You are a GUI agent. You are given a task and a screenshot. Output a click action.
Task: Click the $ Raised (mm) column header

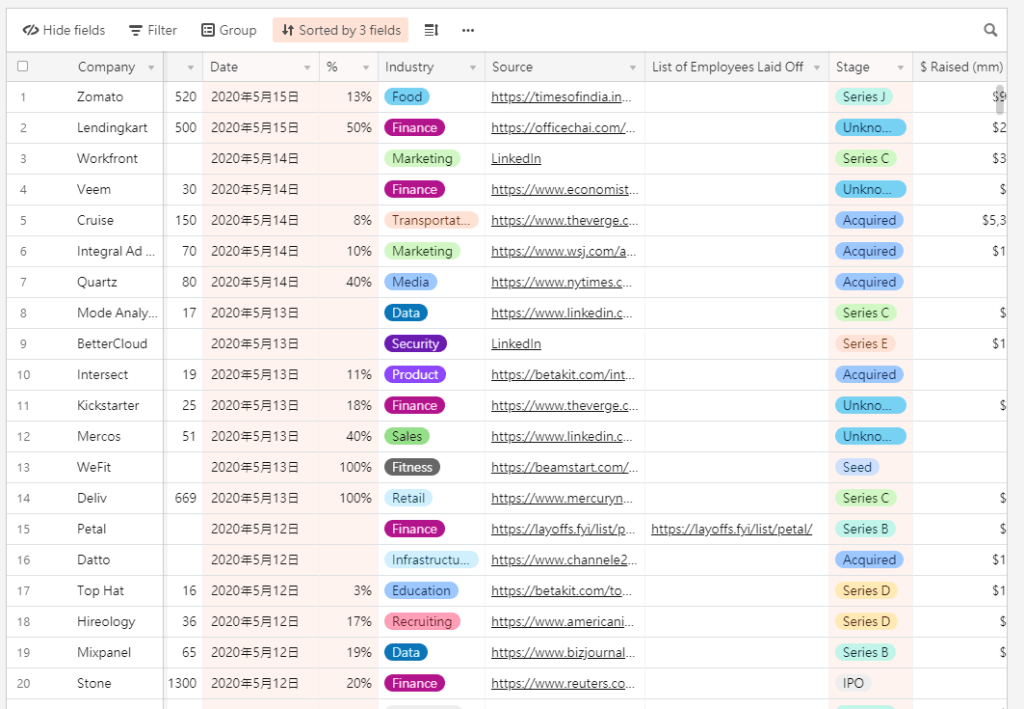click(x=960, y=67)
